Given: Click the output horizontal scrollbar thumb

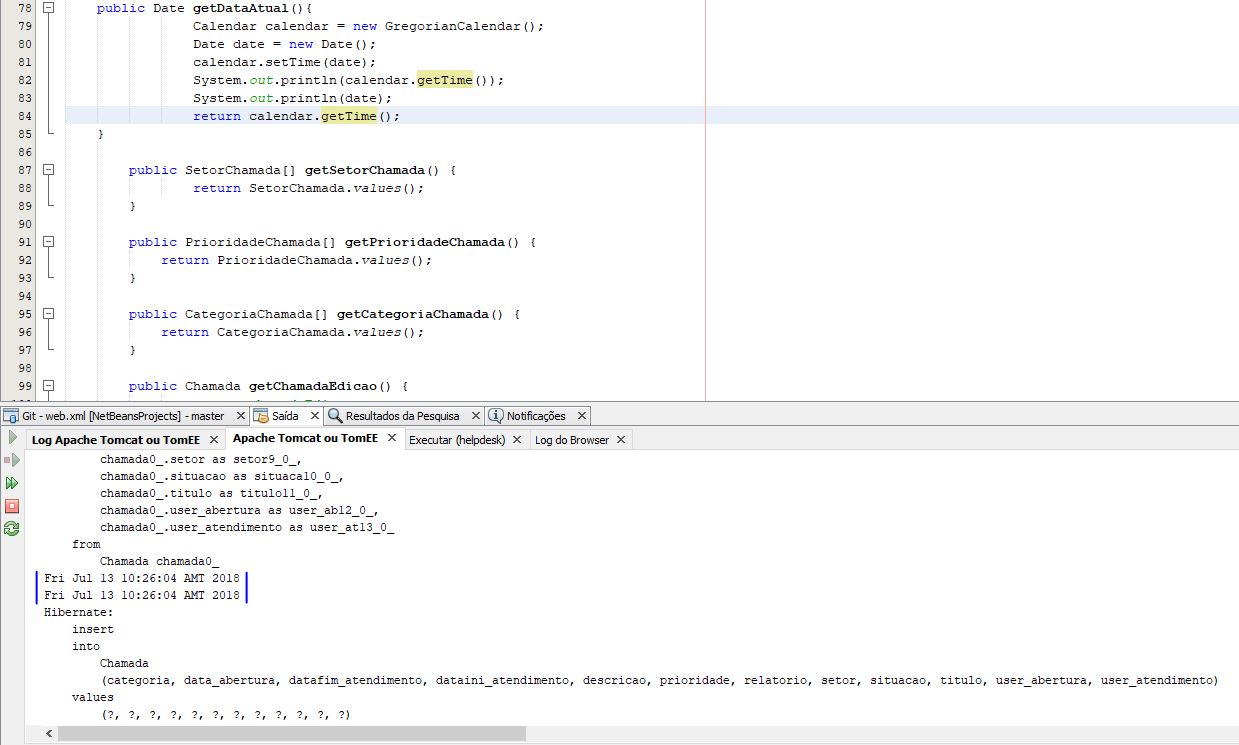Looking at the screenshot, I should coord(291,734).
